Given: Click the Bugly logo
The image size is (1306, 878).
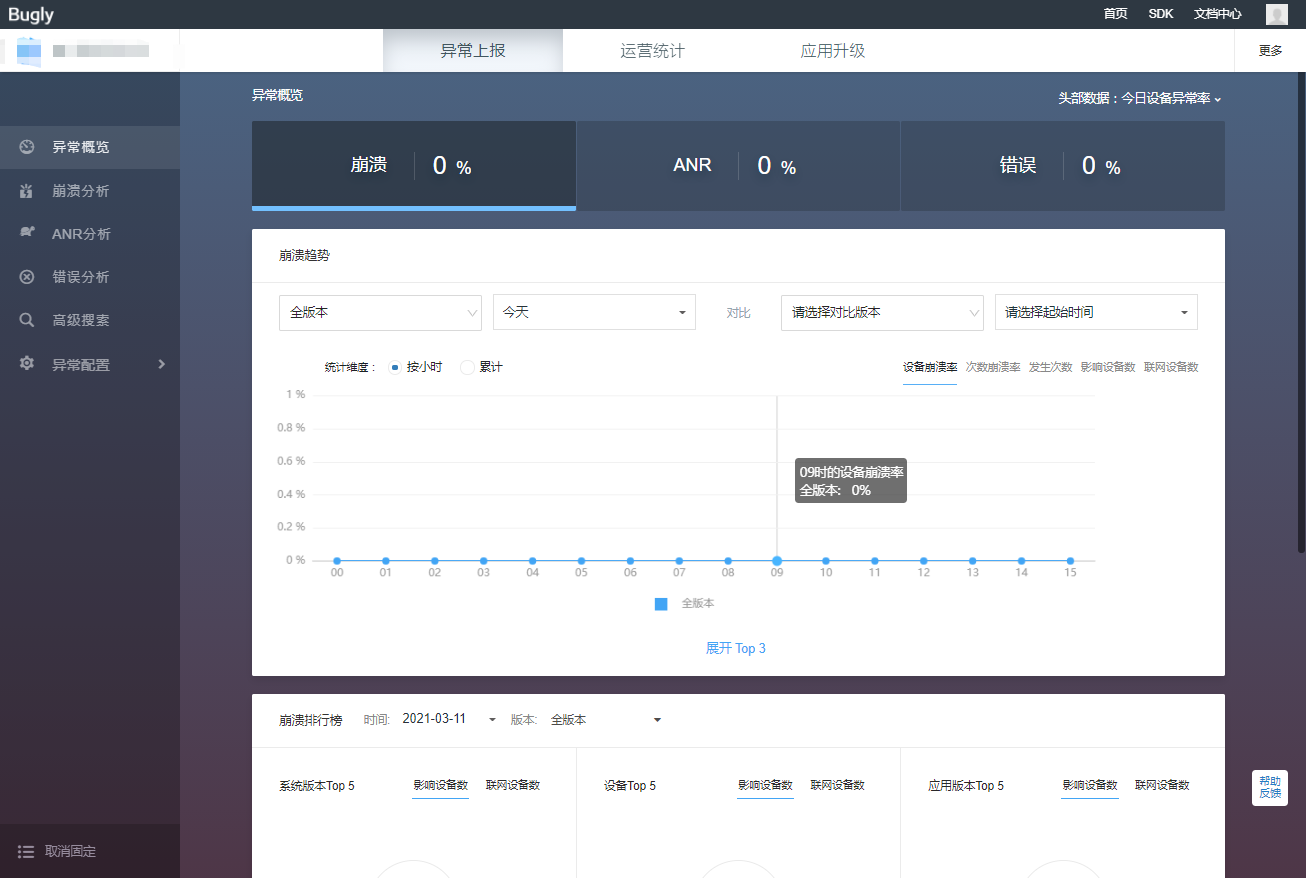Looking at the screenshot, I should [x=31, y=14].
